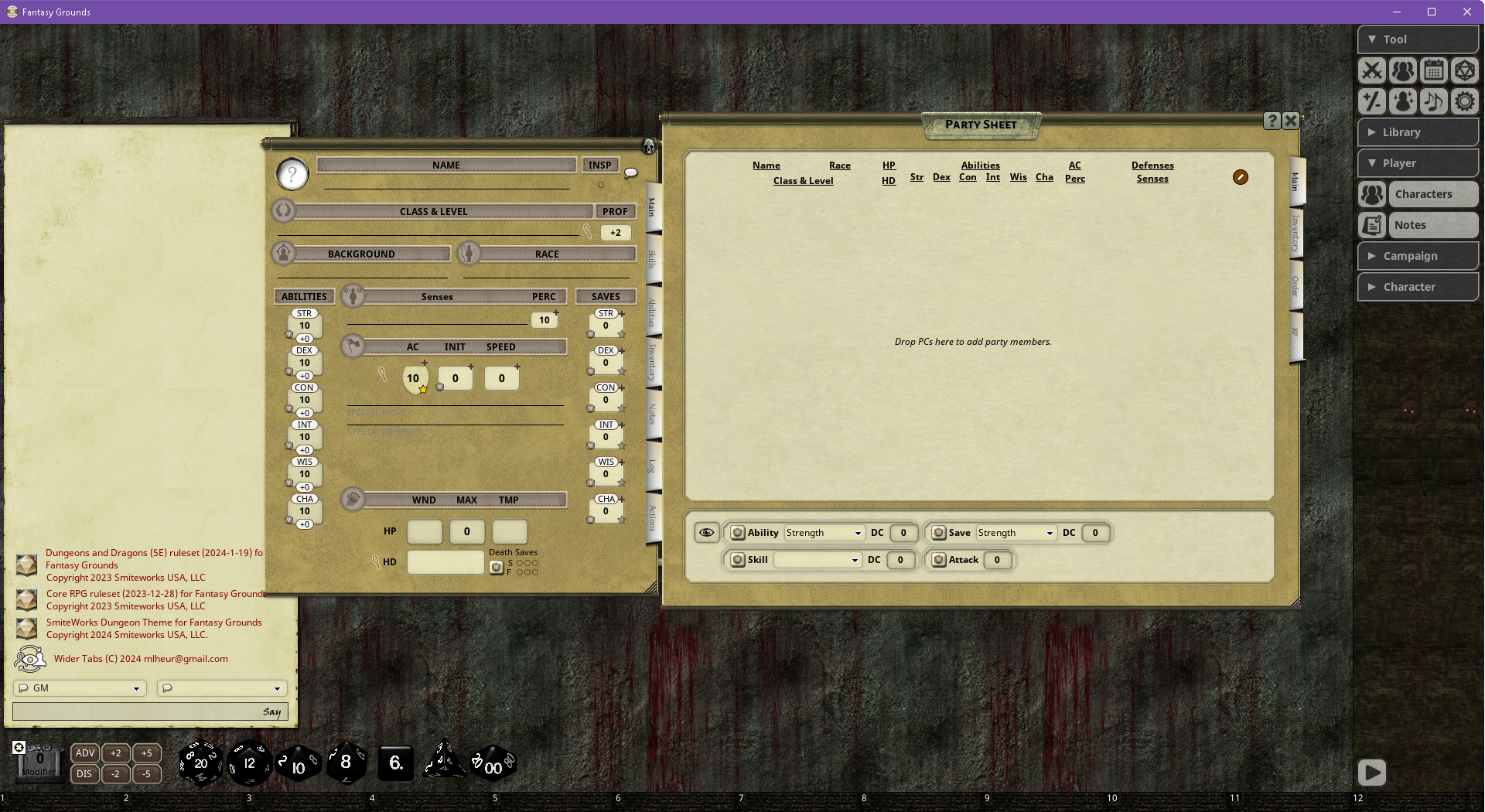Click the Senses head icon on character sheet
Viewport: 1485px width, 812px height.
(353, 295)
